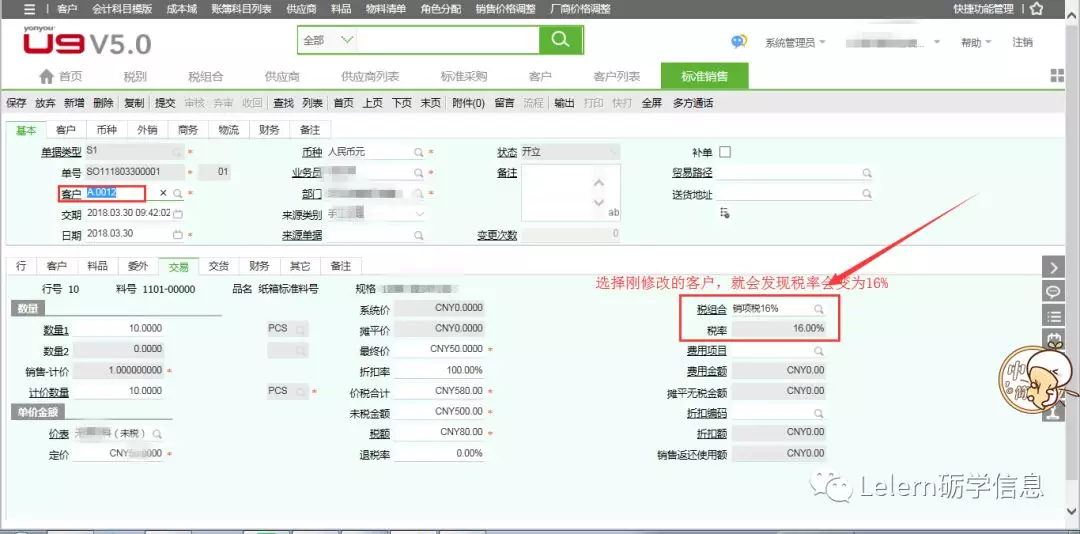Clear the 客户 field with X icon
Screen dimensions: 1080x534
[x=163, y=194]
